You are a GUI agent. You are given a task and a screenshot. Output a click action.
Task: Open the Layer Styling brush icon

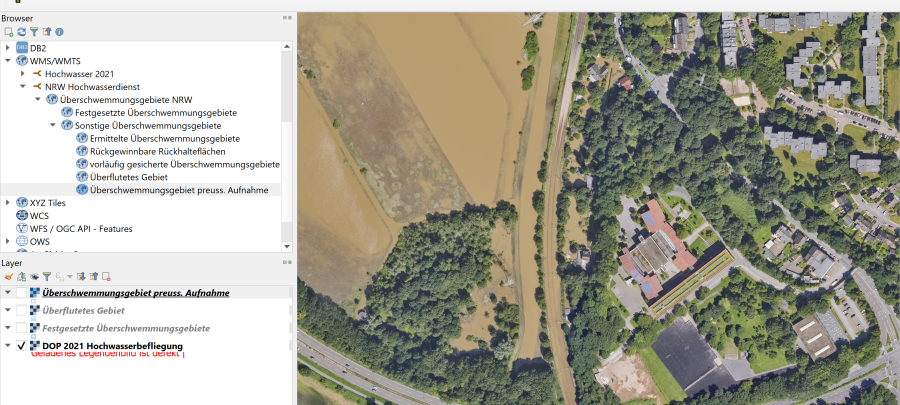click(x=8, y=276)
